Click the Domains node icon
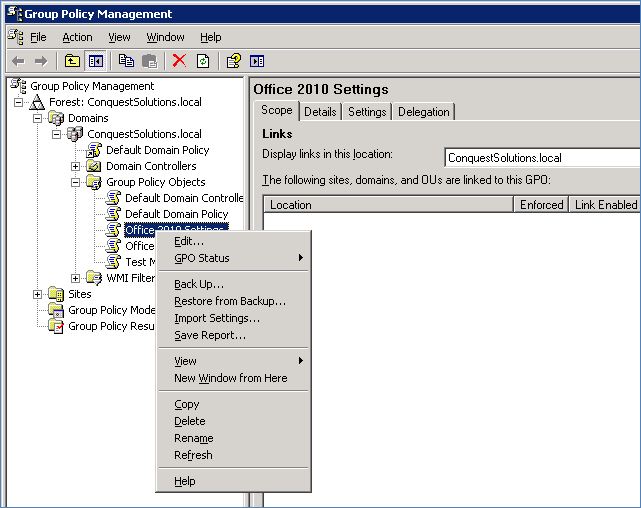Image resolution: width=641 pixels, height=508 pixels. pos(56,118)
